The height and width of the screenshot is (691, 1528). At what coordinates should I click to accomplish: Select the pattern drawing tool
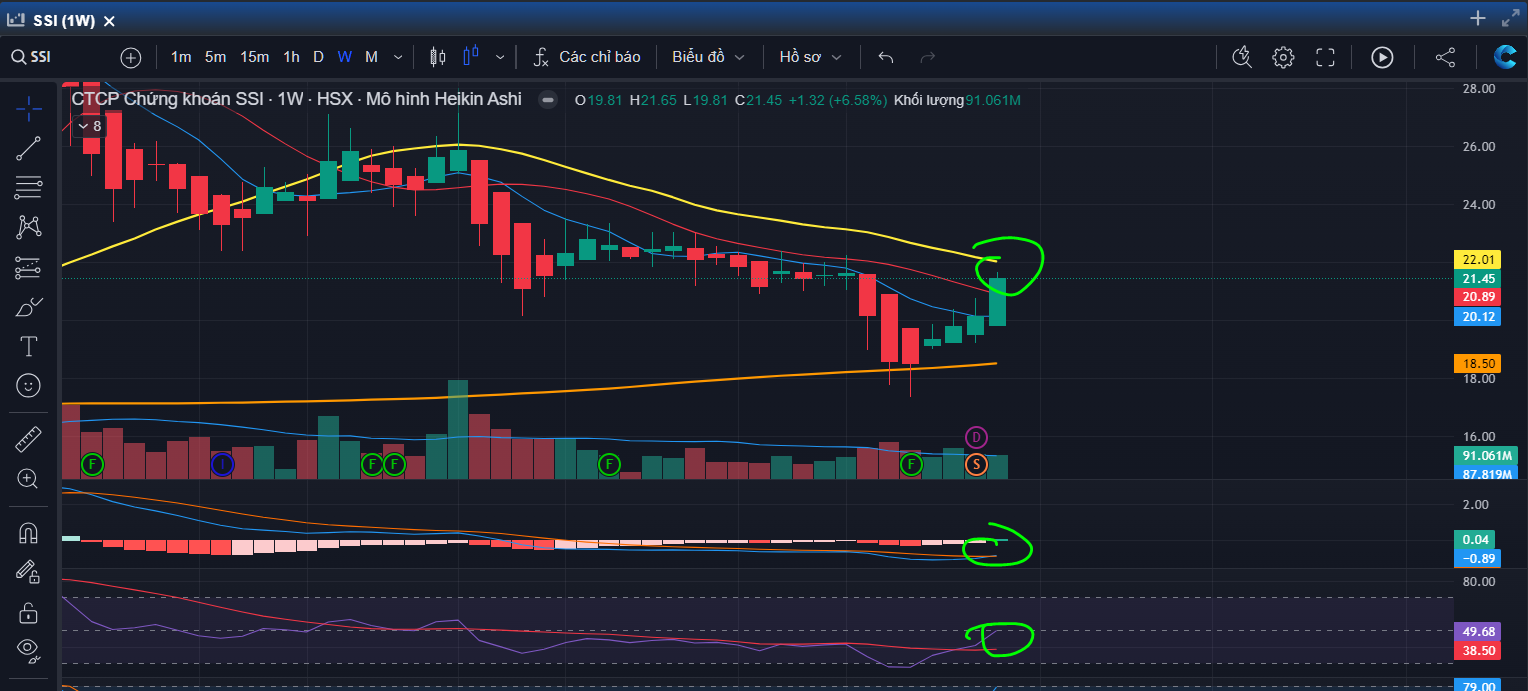(x=29, y=227)
